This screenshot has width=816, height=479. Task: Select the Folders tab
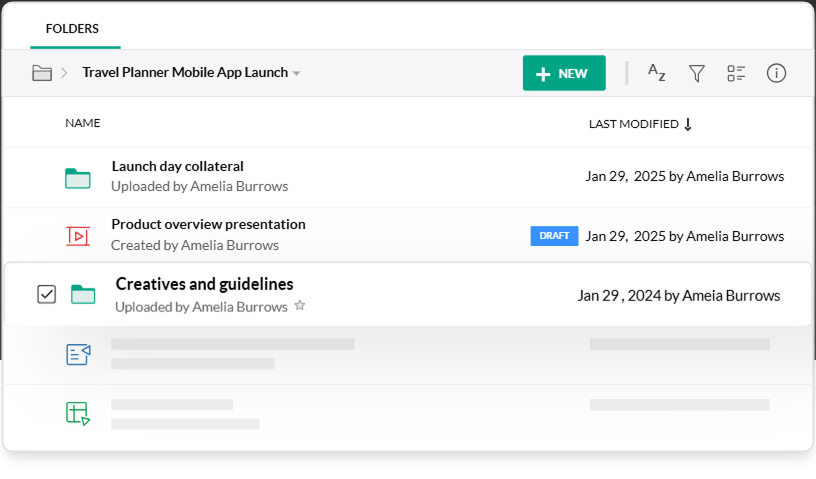(72, 29)
